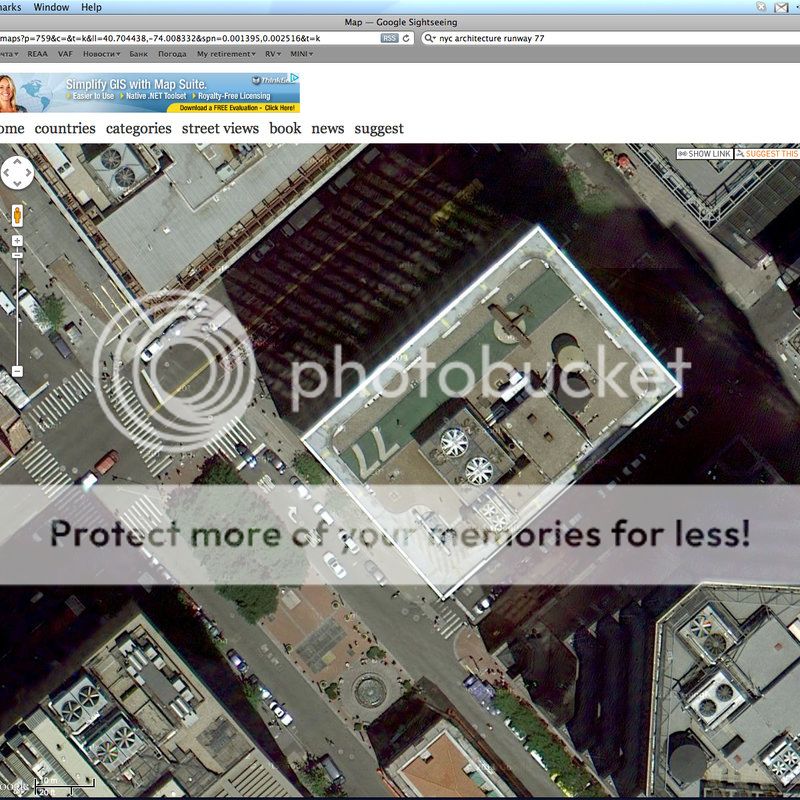Open the categories navigation link
The width and height of the screenshot is (800, 800).
[138, 128]
